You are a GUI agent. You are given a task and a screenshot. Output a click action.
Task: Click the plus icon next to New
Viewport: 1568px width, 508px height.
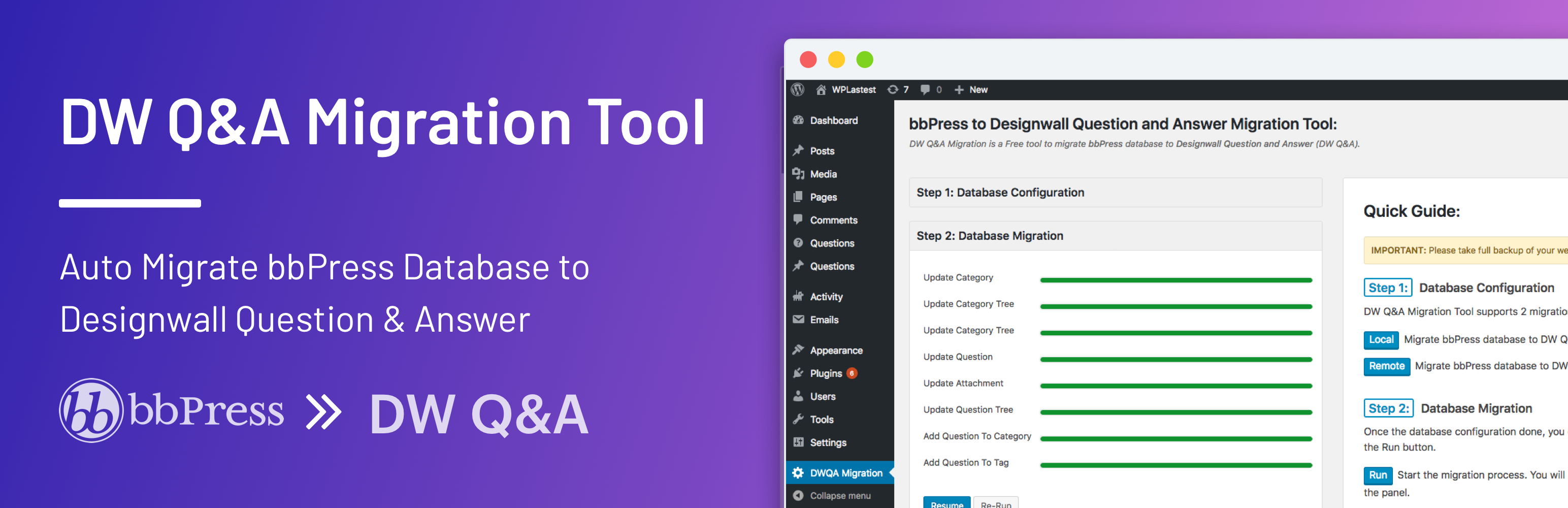pyautogui.click(x=959, y=89)
